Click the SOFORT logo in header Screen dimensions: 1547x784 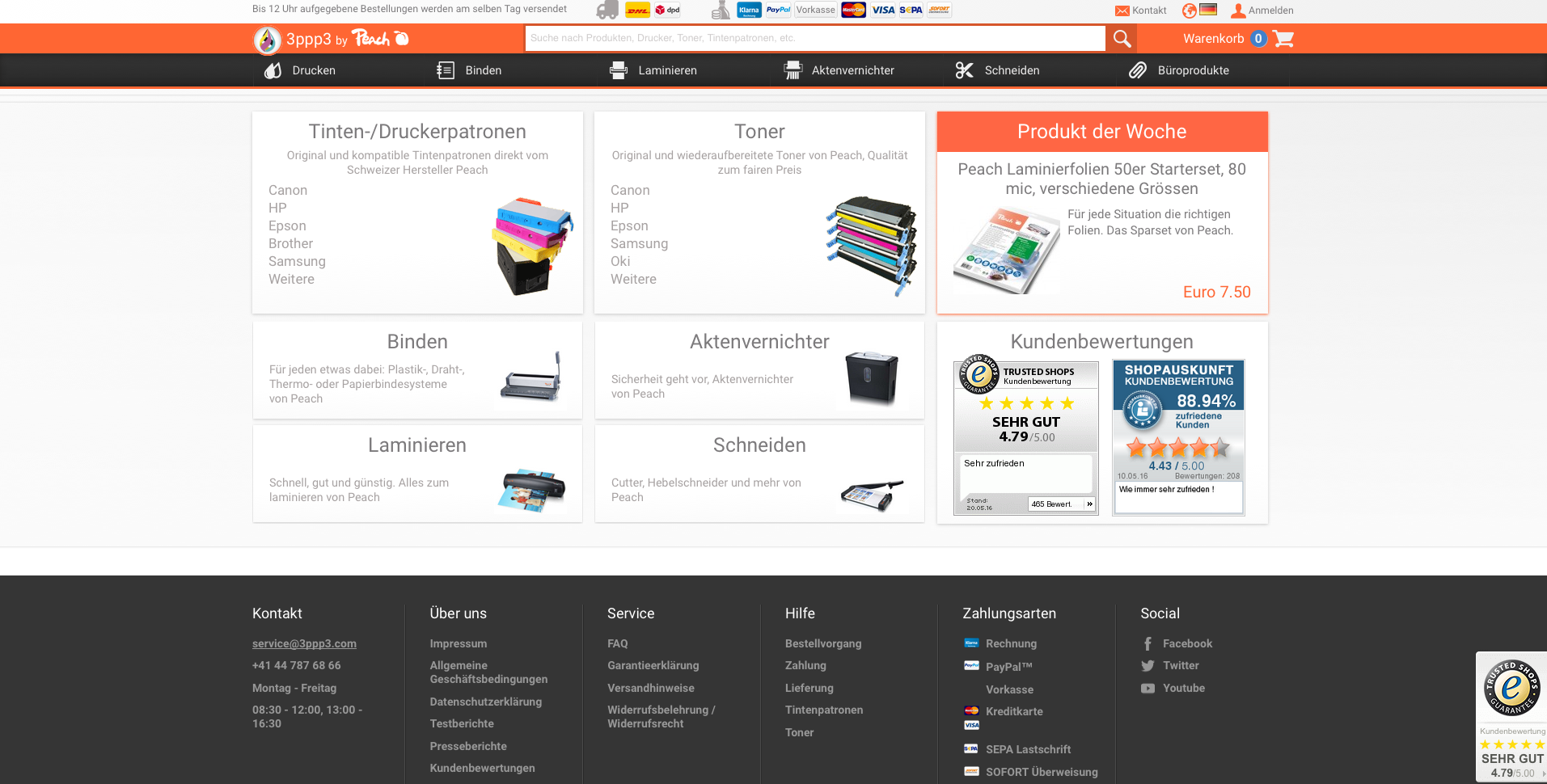[x=939, y=10]
